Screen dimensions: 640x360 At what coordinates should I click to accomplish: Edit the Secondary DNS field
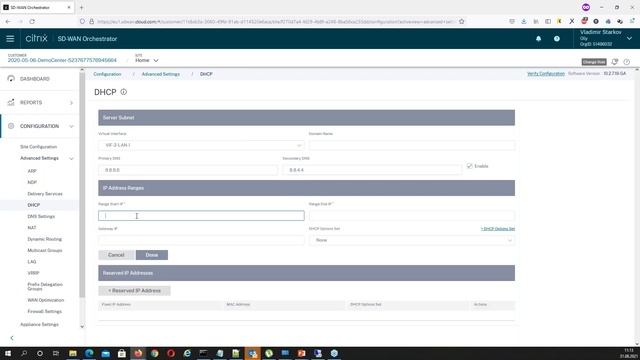click(372, 170)
